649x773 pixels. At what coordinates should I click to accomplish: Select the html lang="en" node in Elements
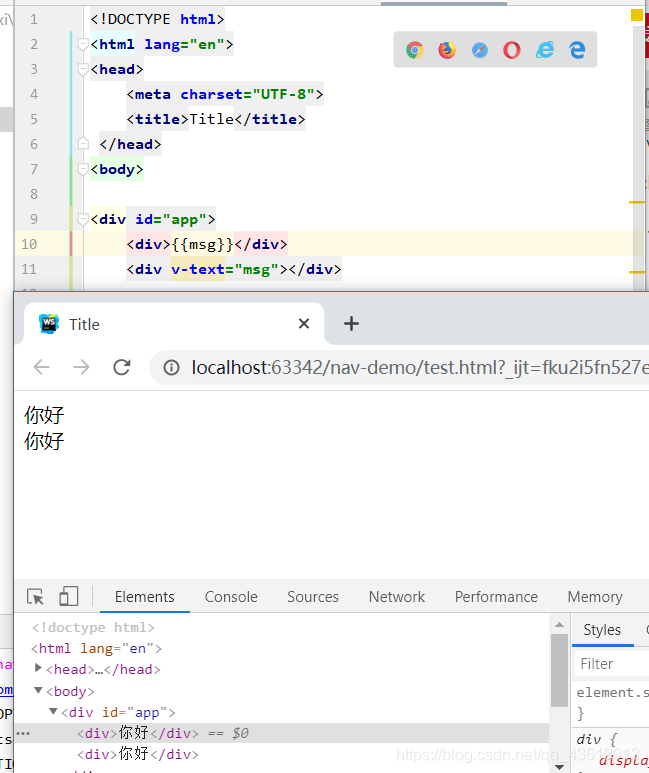coord(97,648)
